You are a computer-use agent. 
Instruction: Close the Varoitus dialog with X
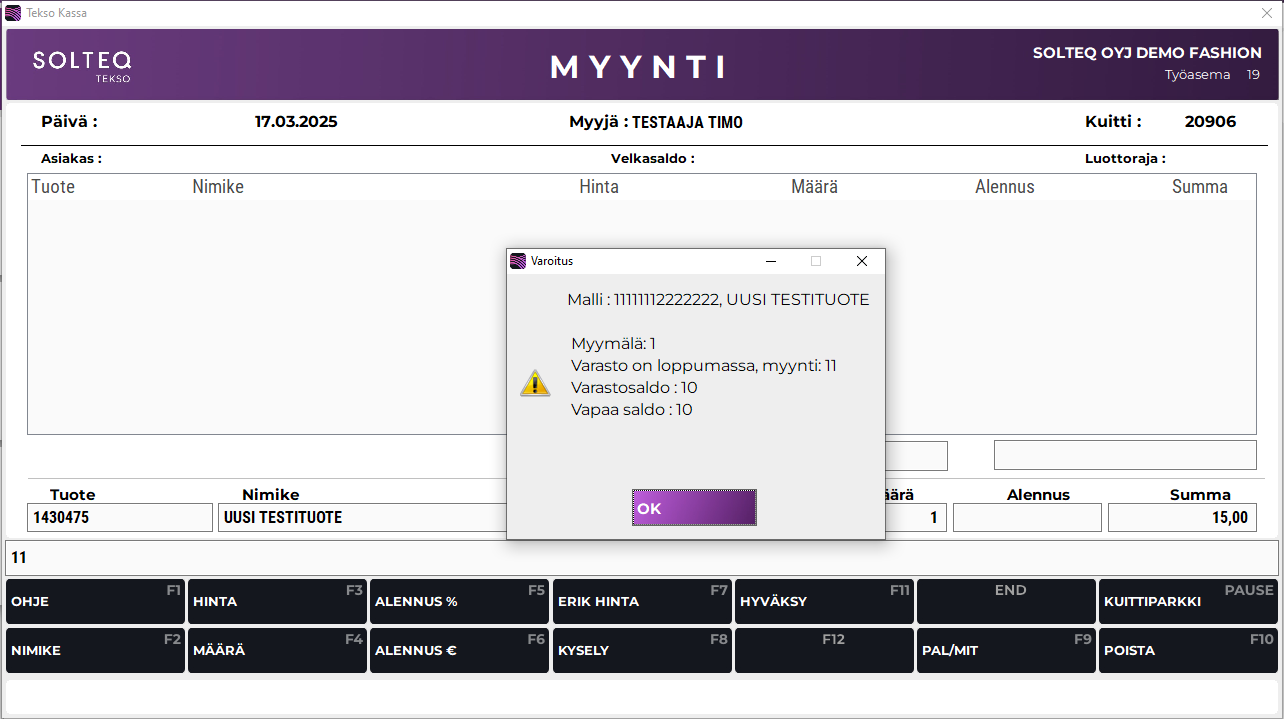pyautogui.click(x=861, y=261)
